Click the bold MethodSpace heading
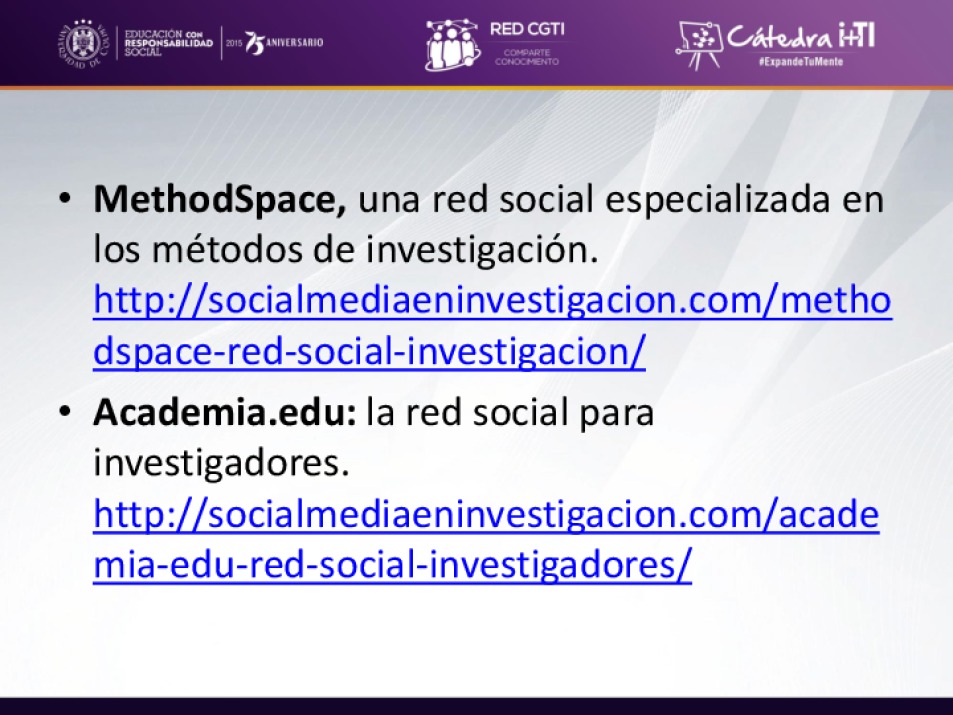Viewport: 953px width, 715px height. 220,200
